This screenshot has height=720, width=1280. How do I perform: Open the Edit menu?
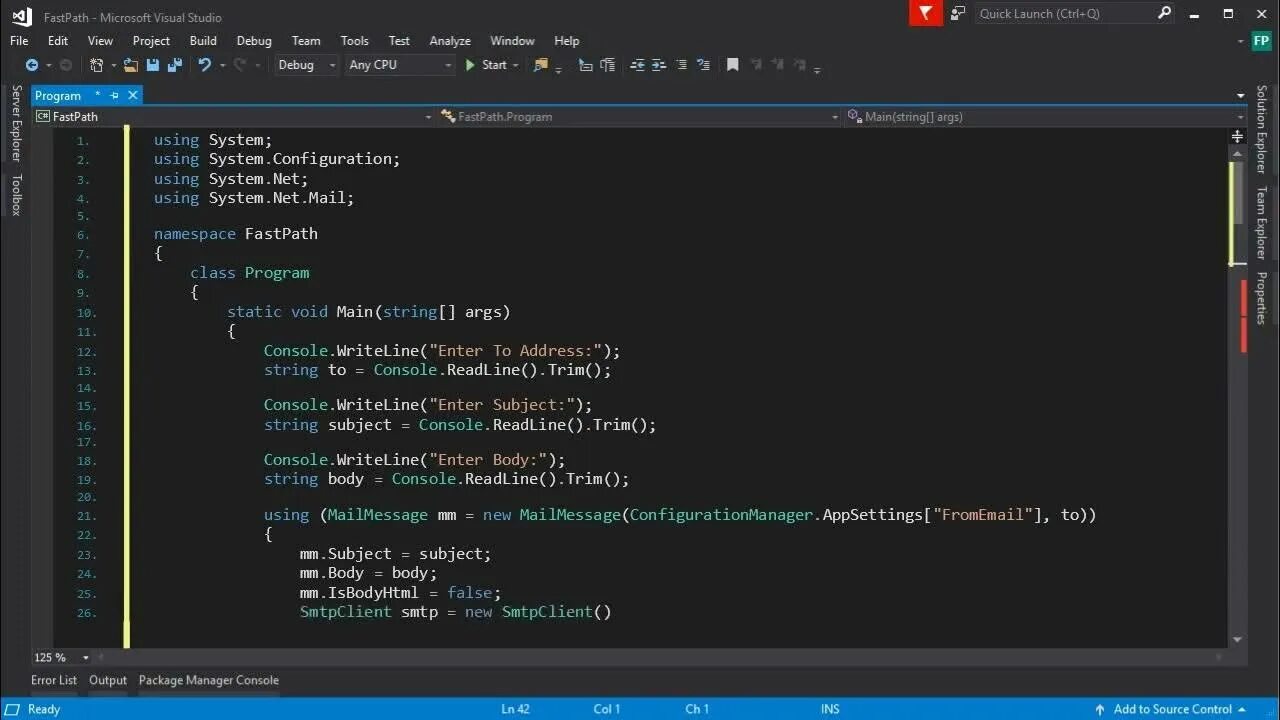pyautogui.click(x=58, y=41)
